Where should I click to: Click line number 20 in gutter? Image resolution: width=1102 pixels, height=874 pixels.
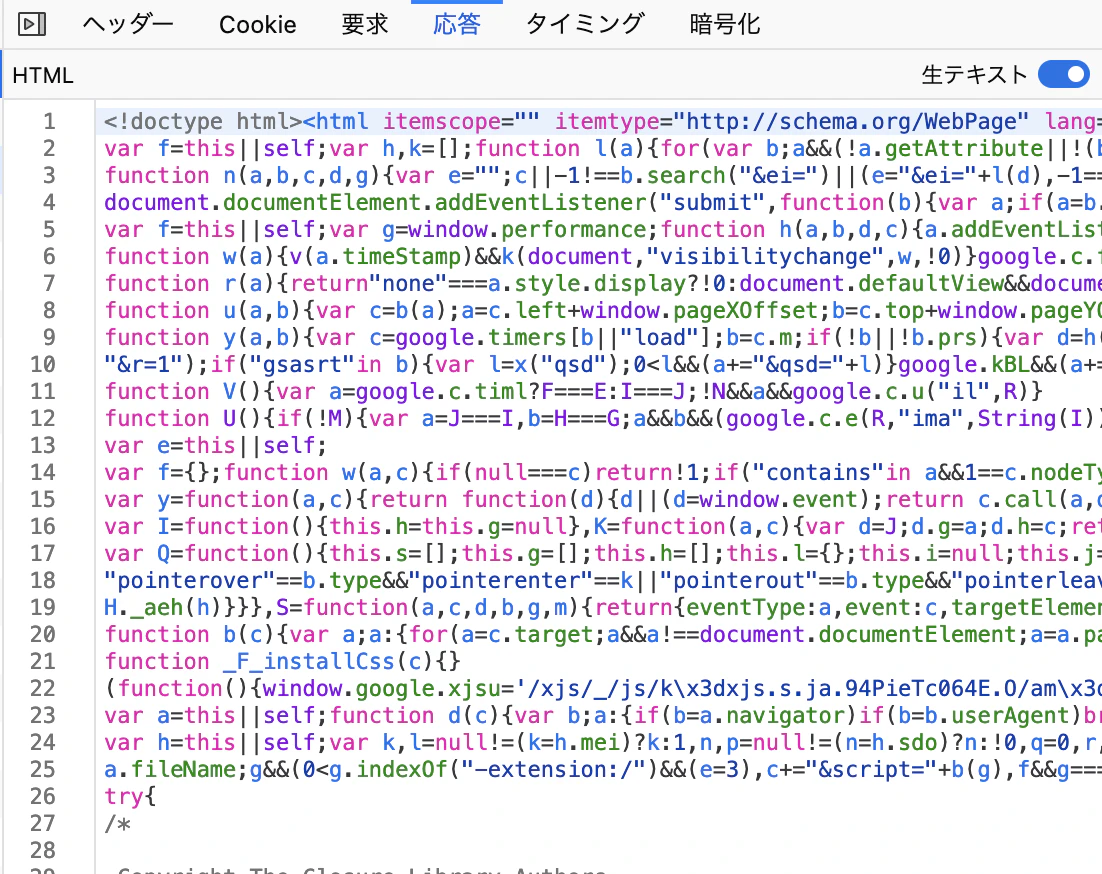point(43,634)
